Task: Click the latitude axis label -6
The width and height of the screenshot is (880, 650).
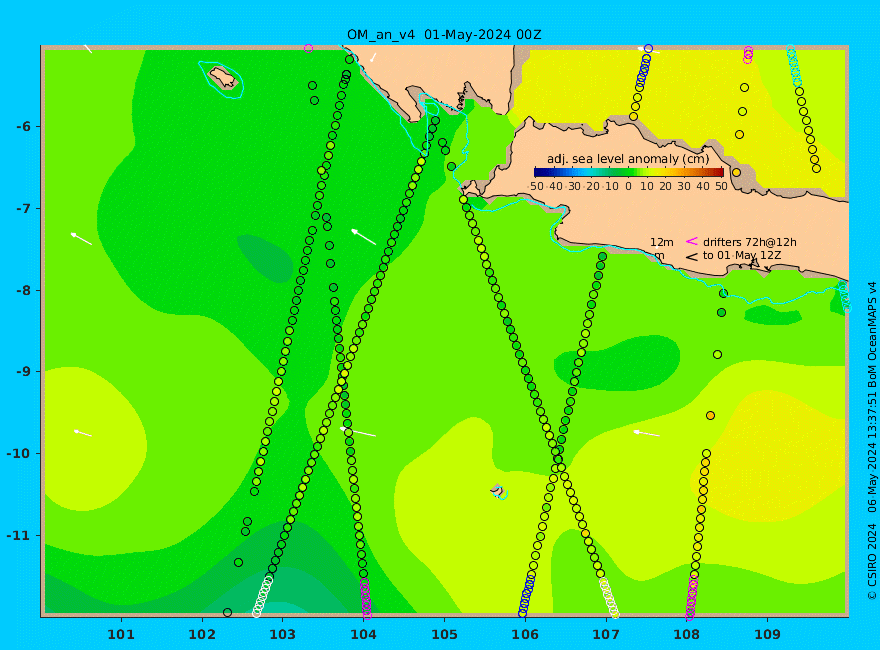Action: point(24,127)
